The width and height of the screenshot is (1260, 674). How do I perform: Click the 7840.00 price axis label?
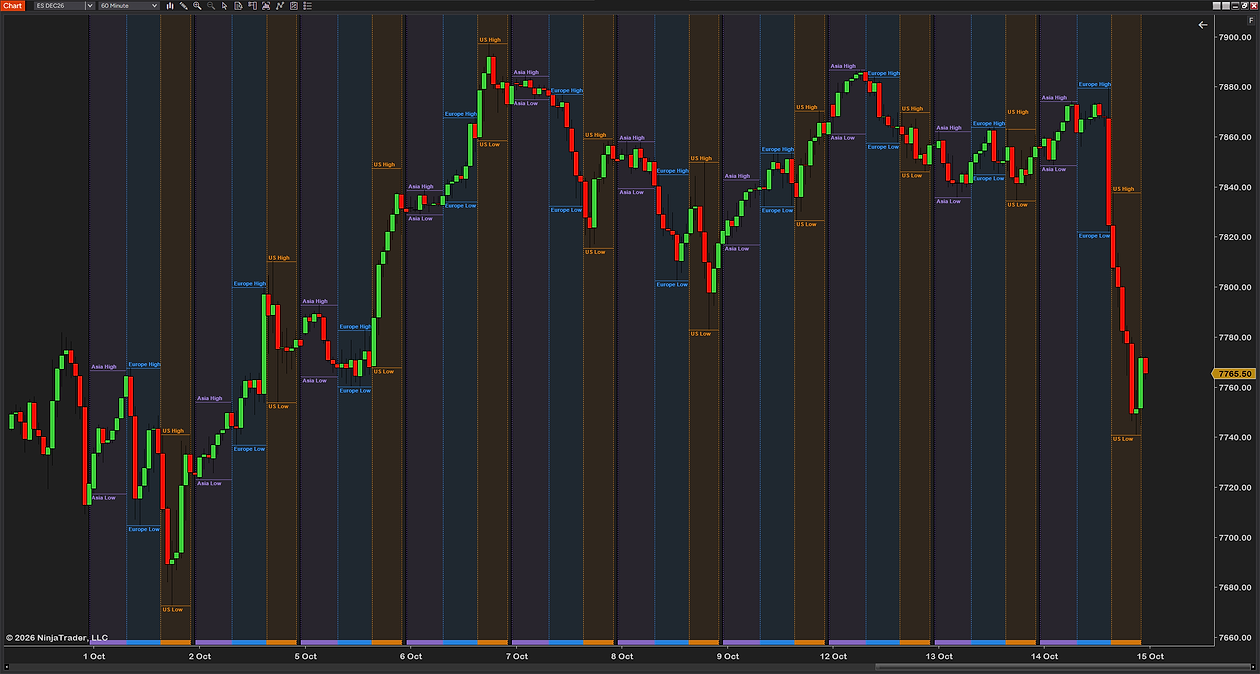1233,187
